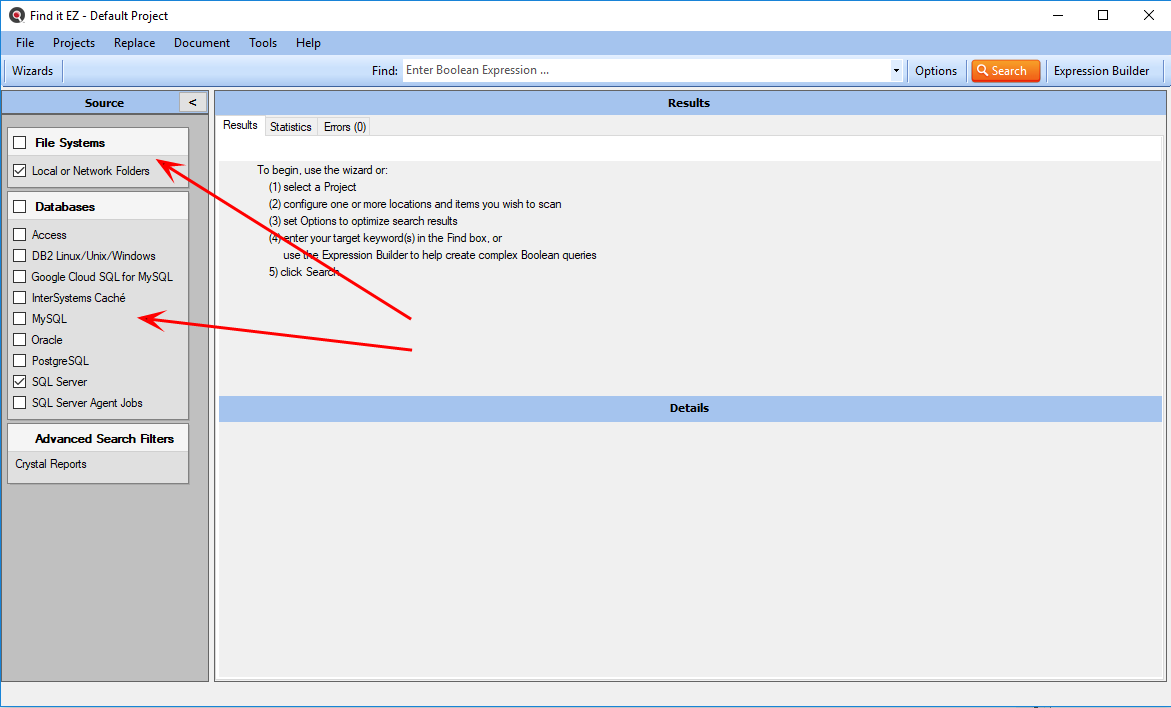Launch the Wizards toolbar button
1171x708 pixels.
33,71
